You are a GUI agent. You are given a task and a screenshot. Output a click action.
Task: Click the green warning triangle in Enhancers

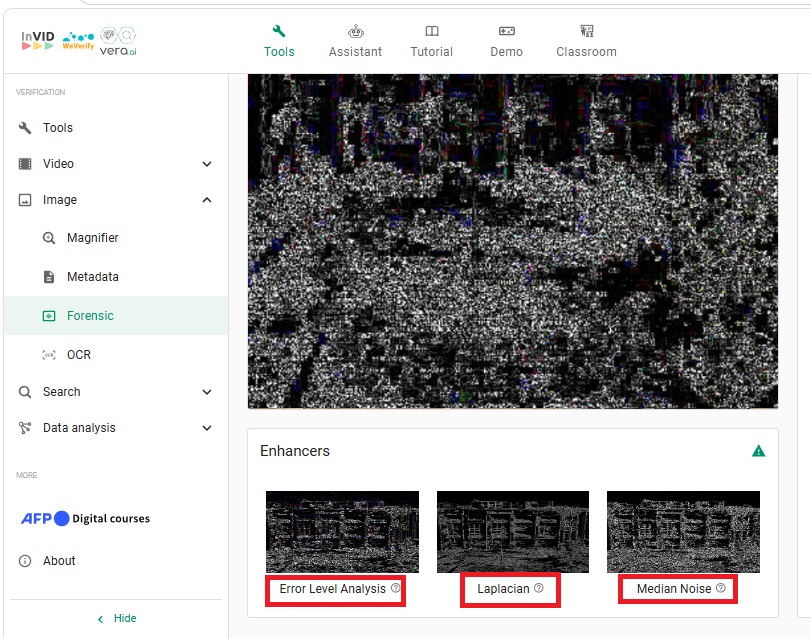click(758, 451)
